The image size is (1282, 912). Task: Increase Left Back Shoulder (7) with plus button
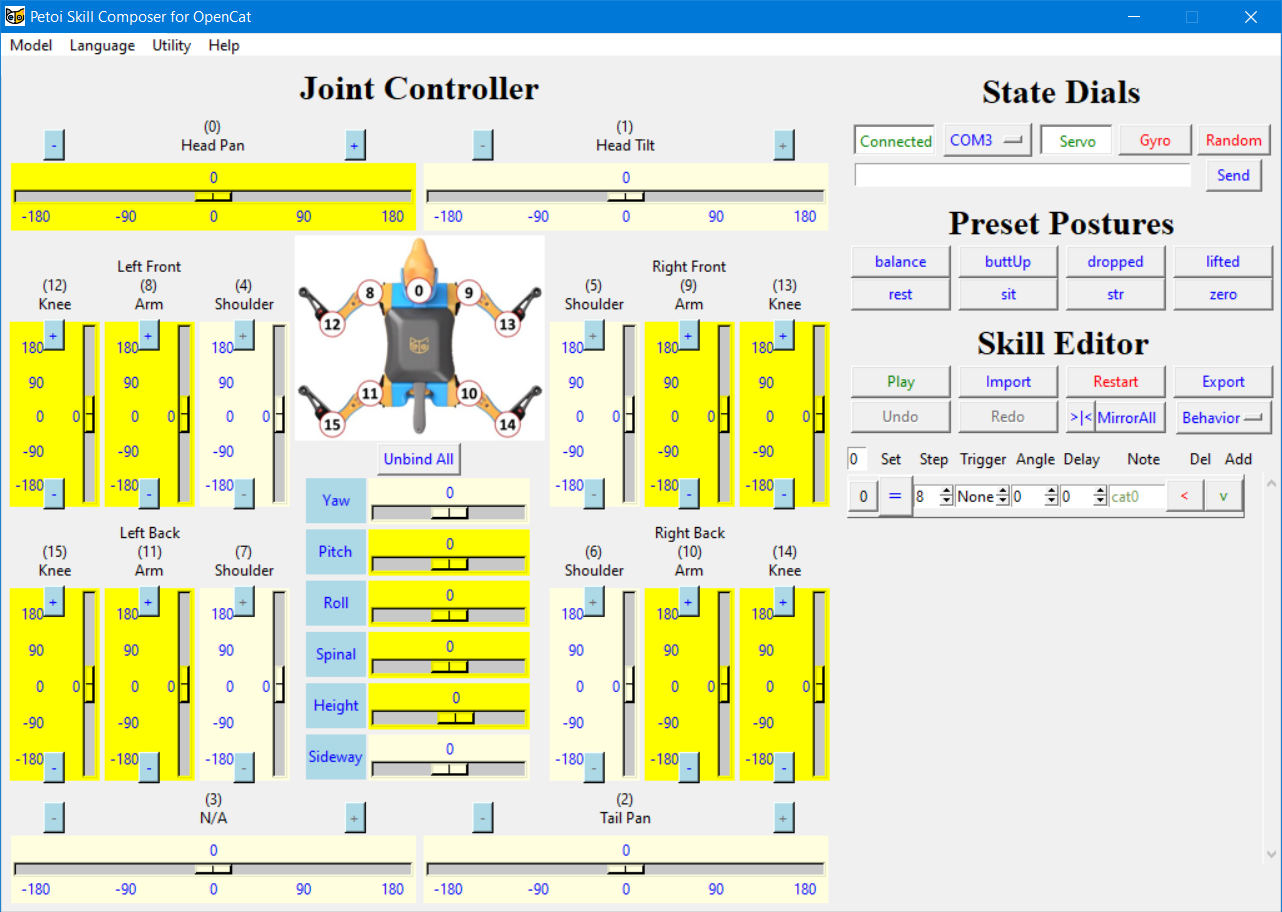click(244, 601)
